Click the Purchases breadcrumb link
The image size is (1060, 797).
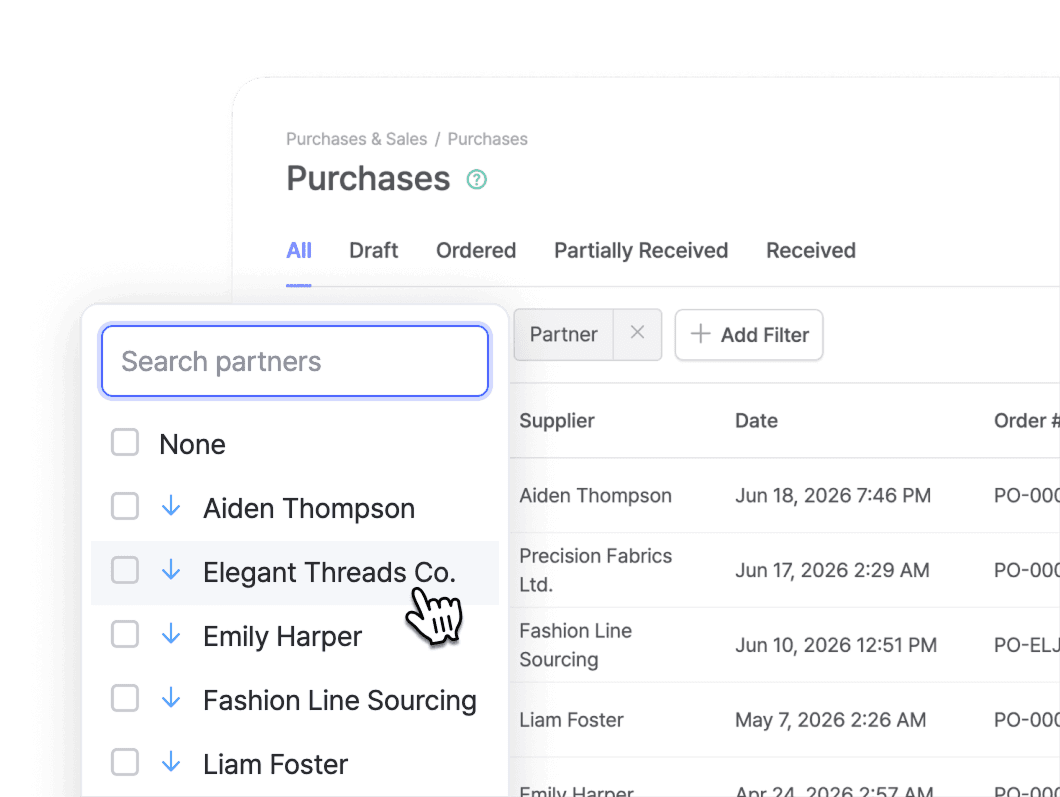click(x=487, y=139)
